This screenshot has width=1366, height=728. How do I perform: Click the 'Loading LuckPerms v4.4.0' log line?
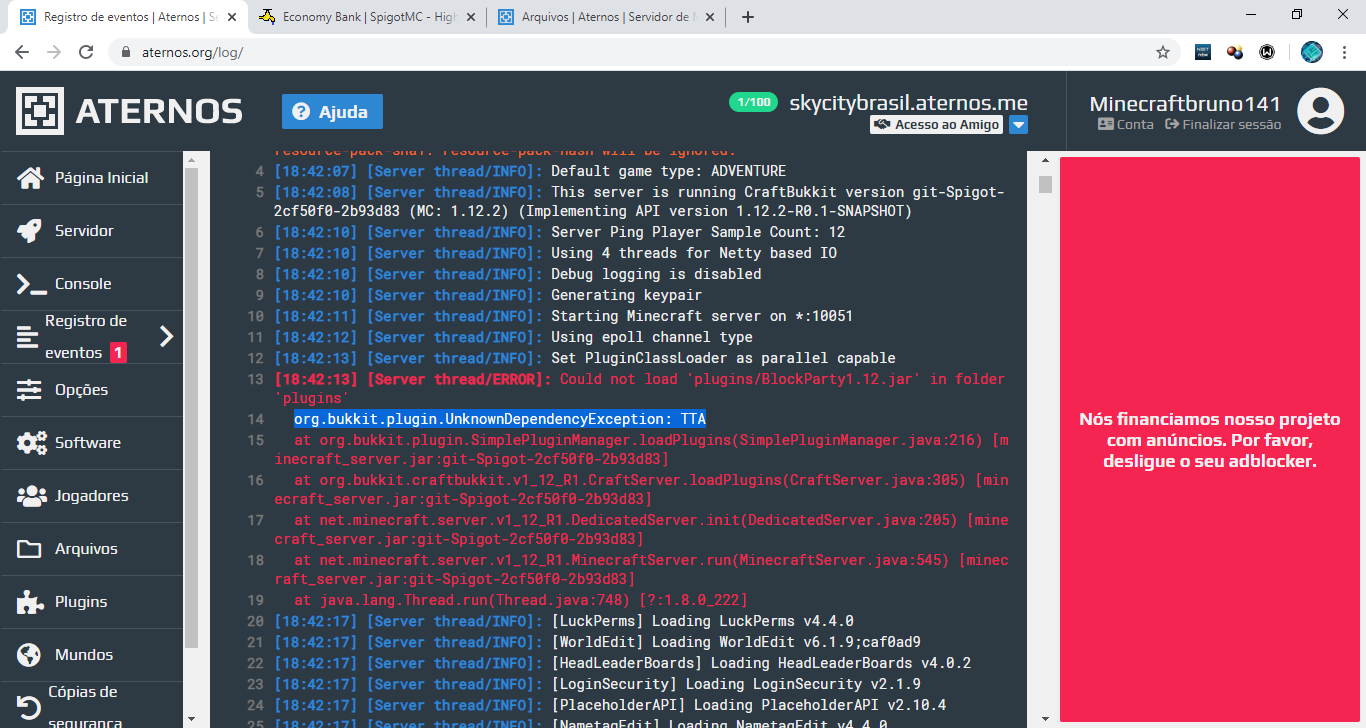point(564,621)
